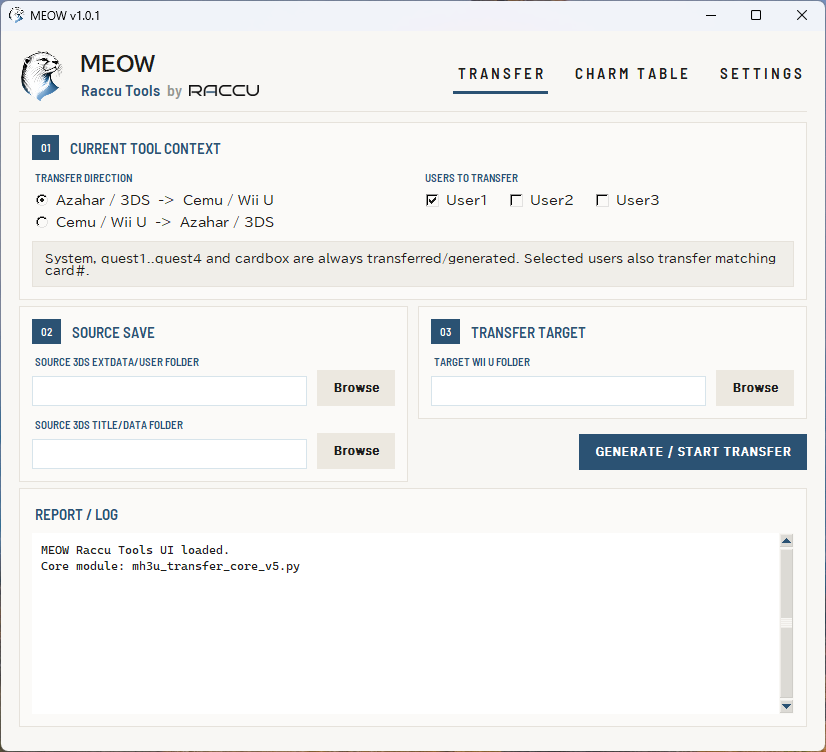Enable the User2 checkbox
This screenshot has height=752, width=826.
pyautogui.click(x=516, y=200)
